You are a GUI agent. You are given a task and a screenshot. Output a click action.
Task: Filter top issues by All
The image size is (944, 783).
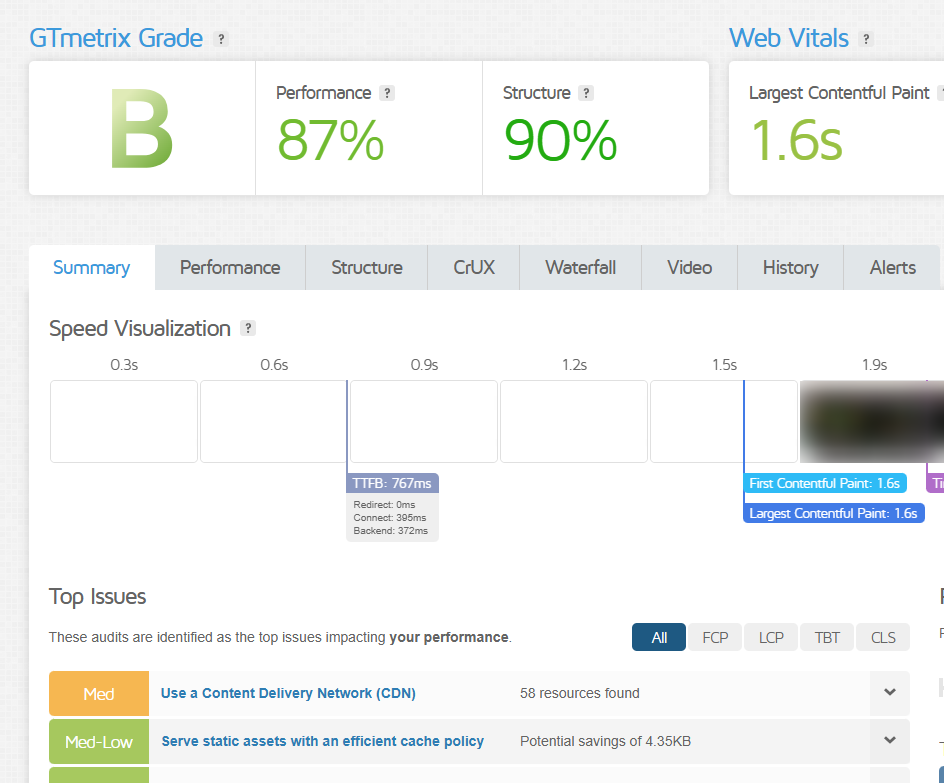659,637
